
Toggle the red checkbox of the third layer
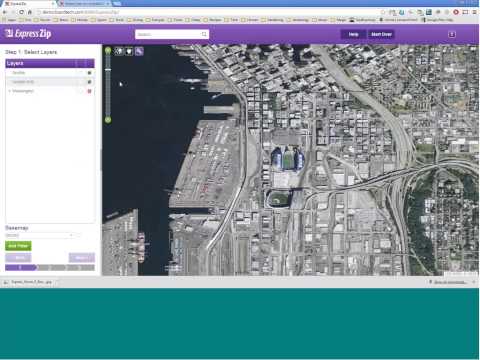(x=89, y=91)
